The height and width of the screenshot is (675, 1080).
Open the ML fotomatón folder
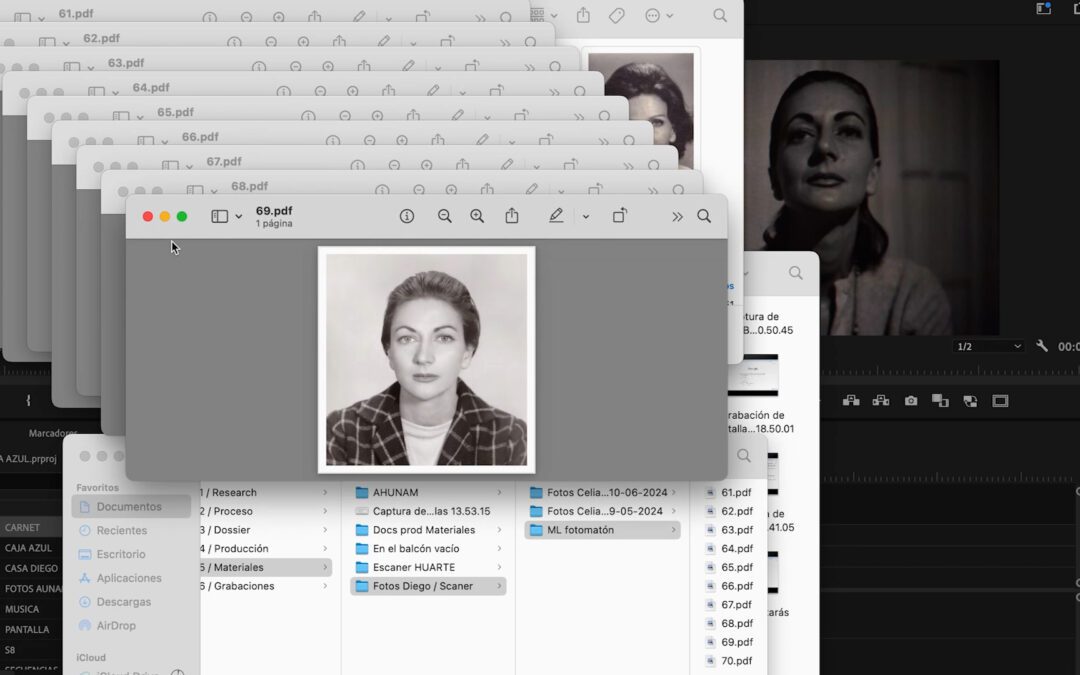pyautogui.click(x=603, y=530)
